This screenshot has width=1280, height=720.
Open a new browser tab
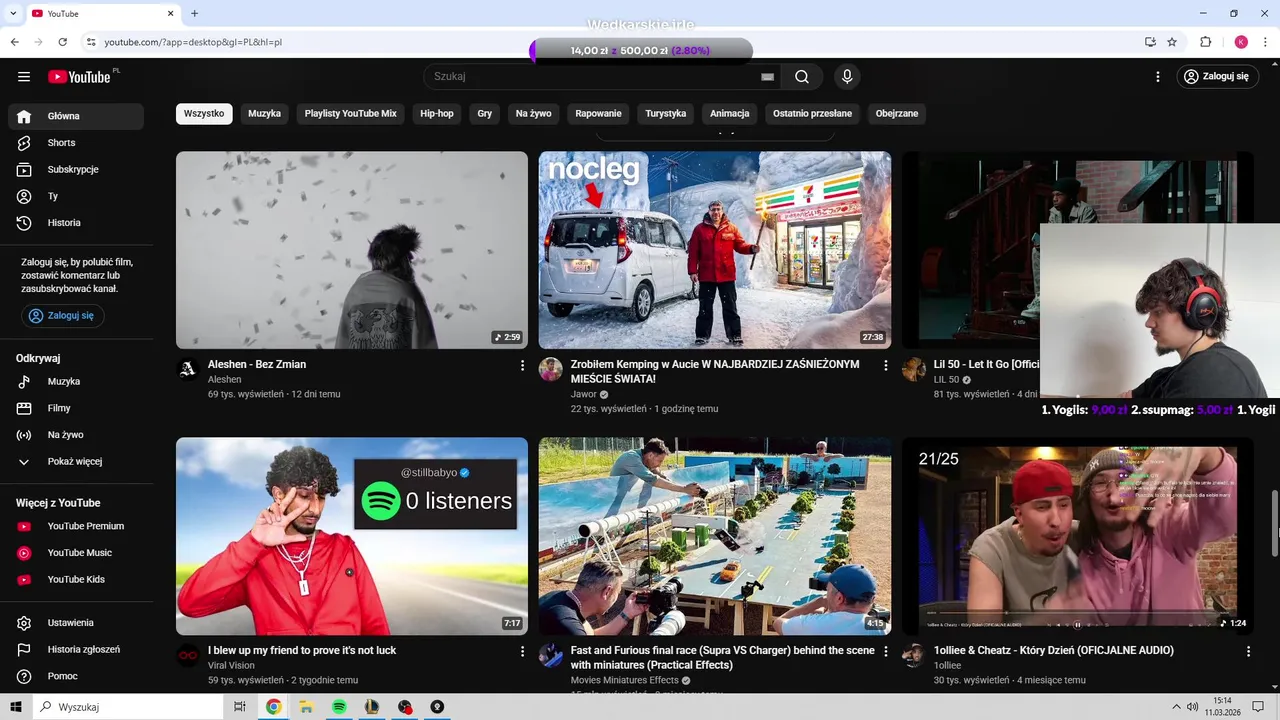coord(194,13)
